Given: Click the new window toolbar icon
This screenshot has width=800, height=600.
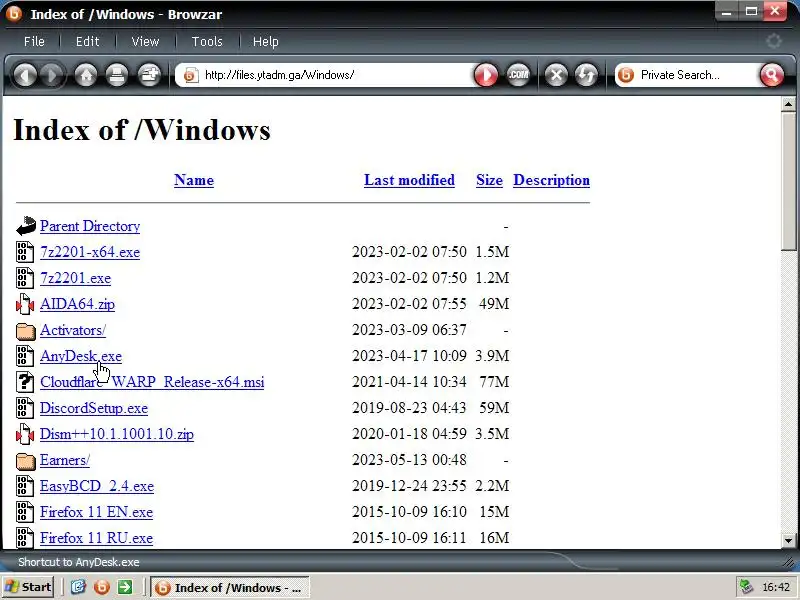Looking at the screenshot, I should coord(149,76).
